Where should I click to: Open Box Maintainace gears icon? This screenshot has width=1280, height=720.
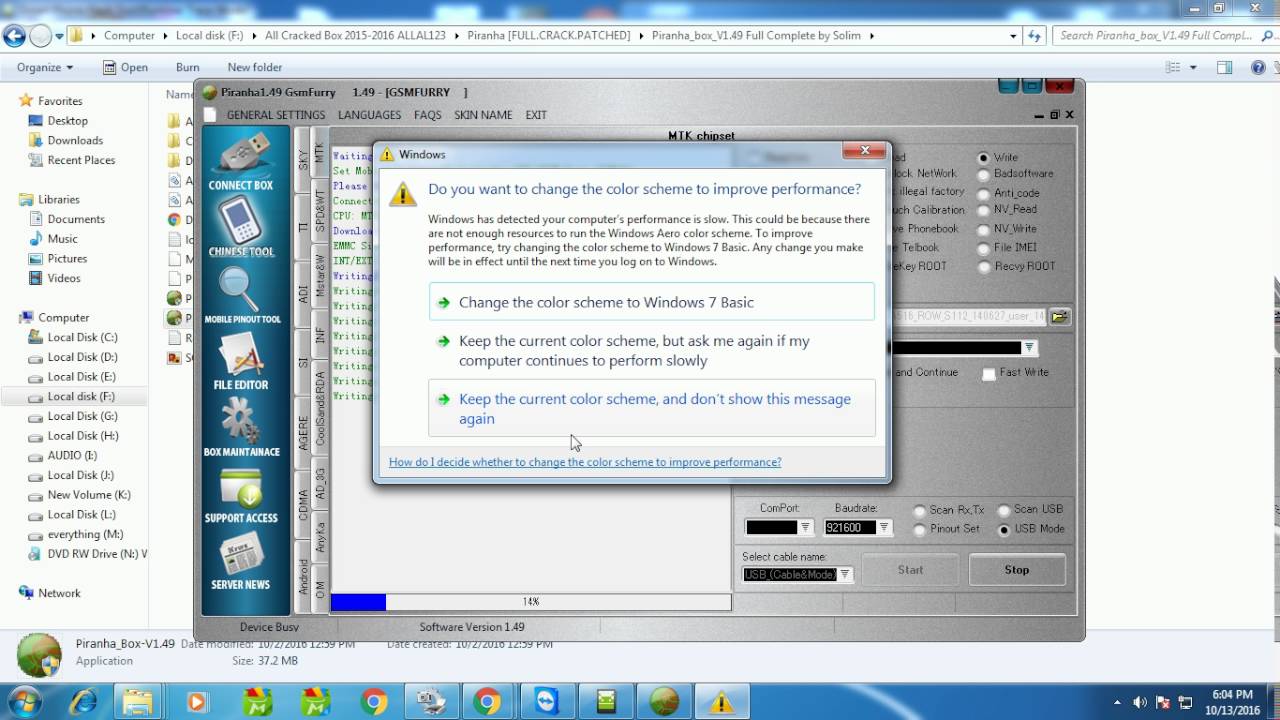click(241, 427)
